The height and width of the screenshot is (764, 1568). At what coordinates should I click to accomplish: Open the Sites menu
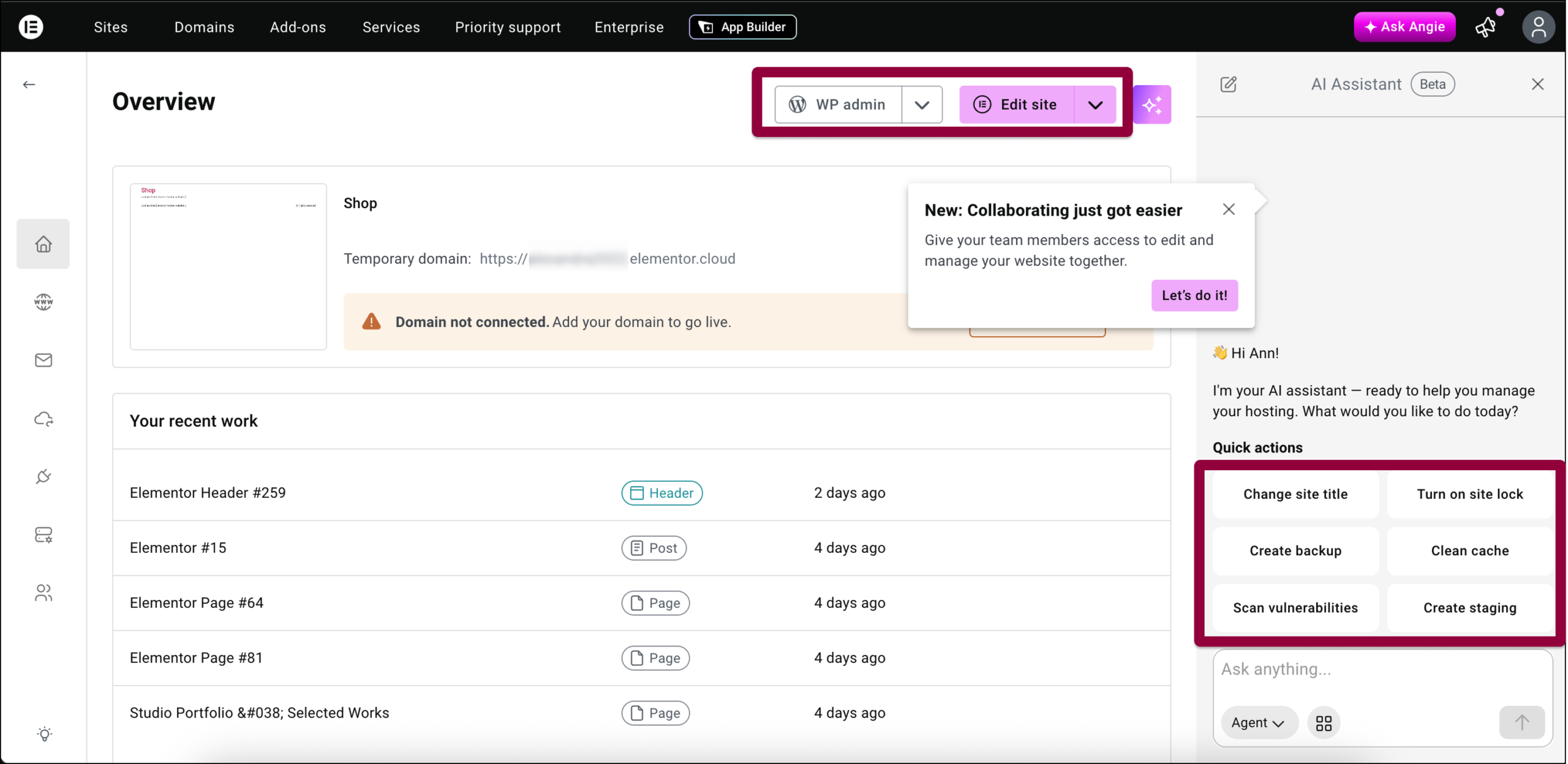click(111, 27)
